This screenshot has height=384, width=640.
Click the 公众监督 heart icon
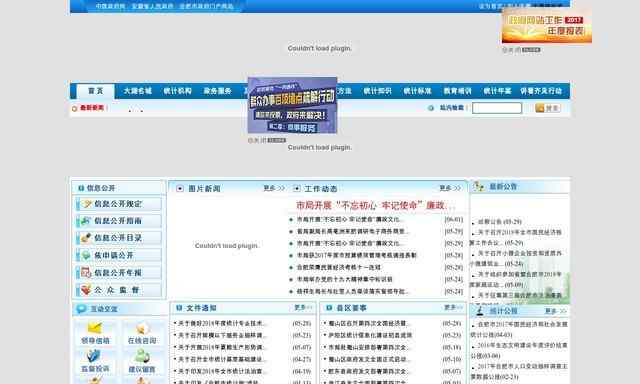86,290
